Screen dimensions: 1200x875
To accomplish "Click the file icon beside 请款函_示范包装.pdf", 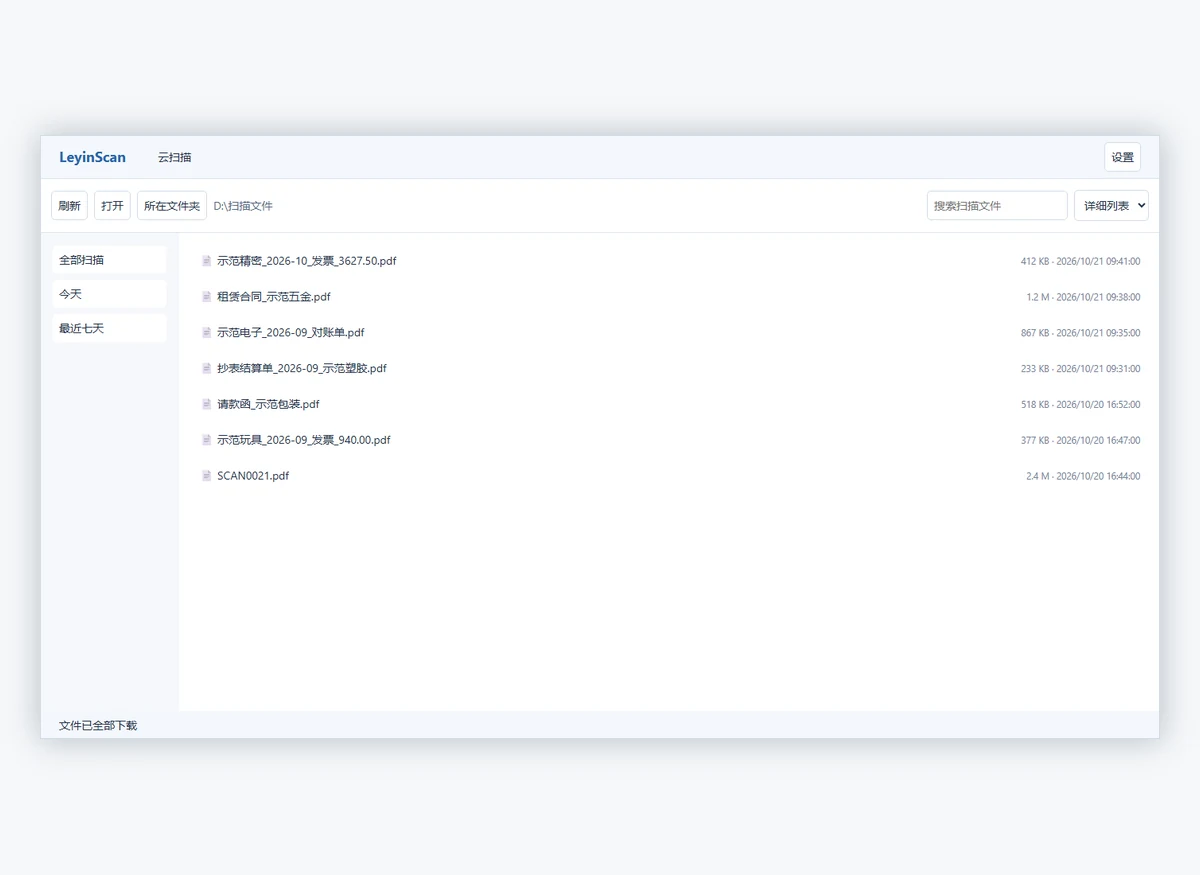I will [207, 404].
